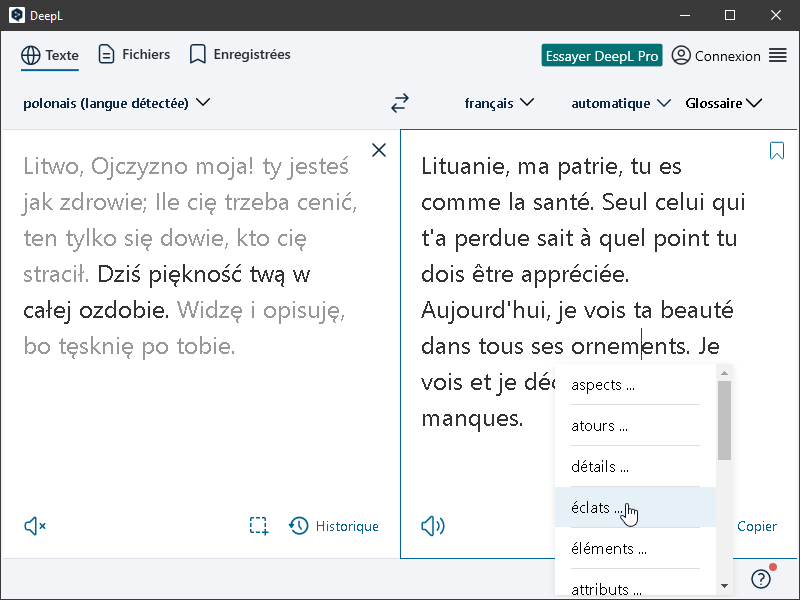This screenshot has width=800, height=600.
Task: Play audio of the French translation
Action: (x=433, y=526)
